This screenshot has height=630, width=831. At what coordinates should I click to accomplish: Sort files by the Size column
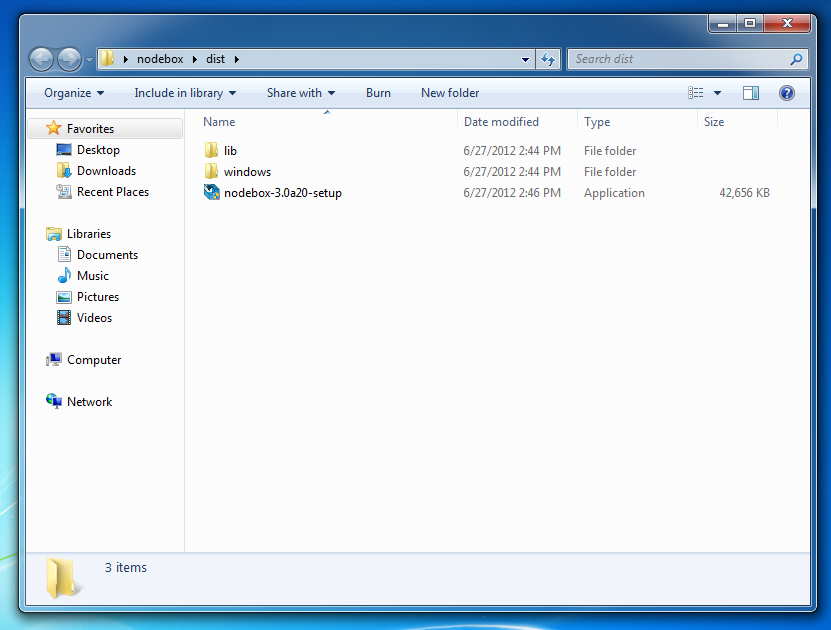click(713, 122)
